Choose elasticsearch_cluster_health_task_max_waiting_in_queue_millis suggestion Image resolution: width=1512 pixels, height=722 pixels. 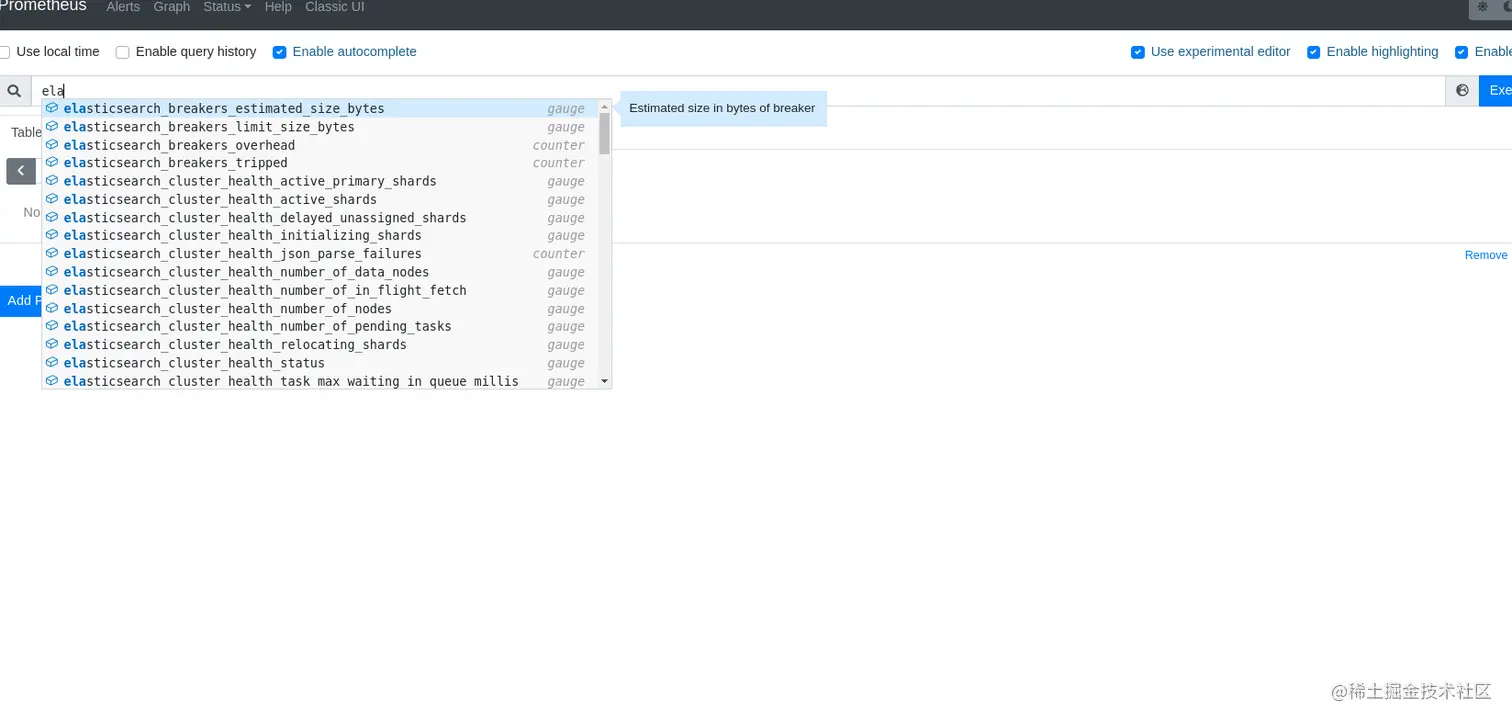[x=321, y=380]
